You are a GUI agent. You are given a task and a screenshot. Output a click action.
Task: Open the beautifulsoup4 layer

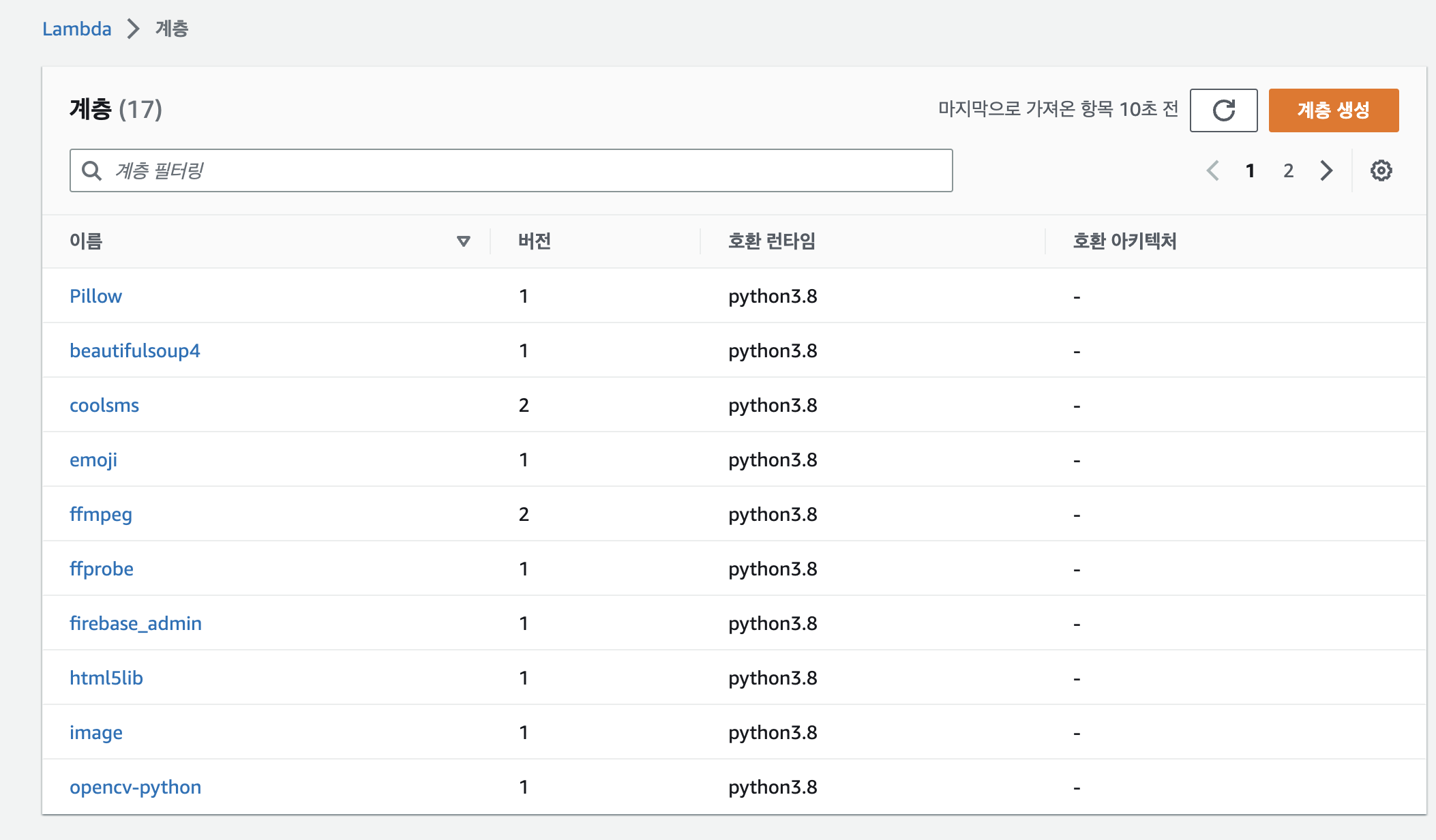pos(134,350)
